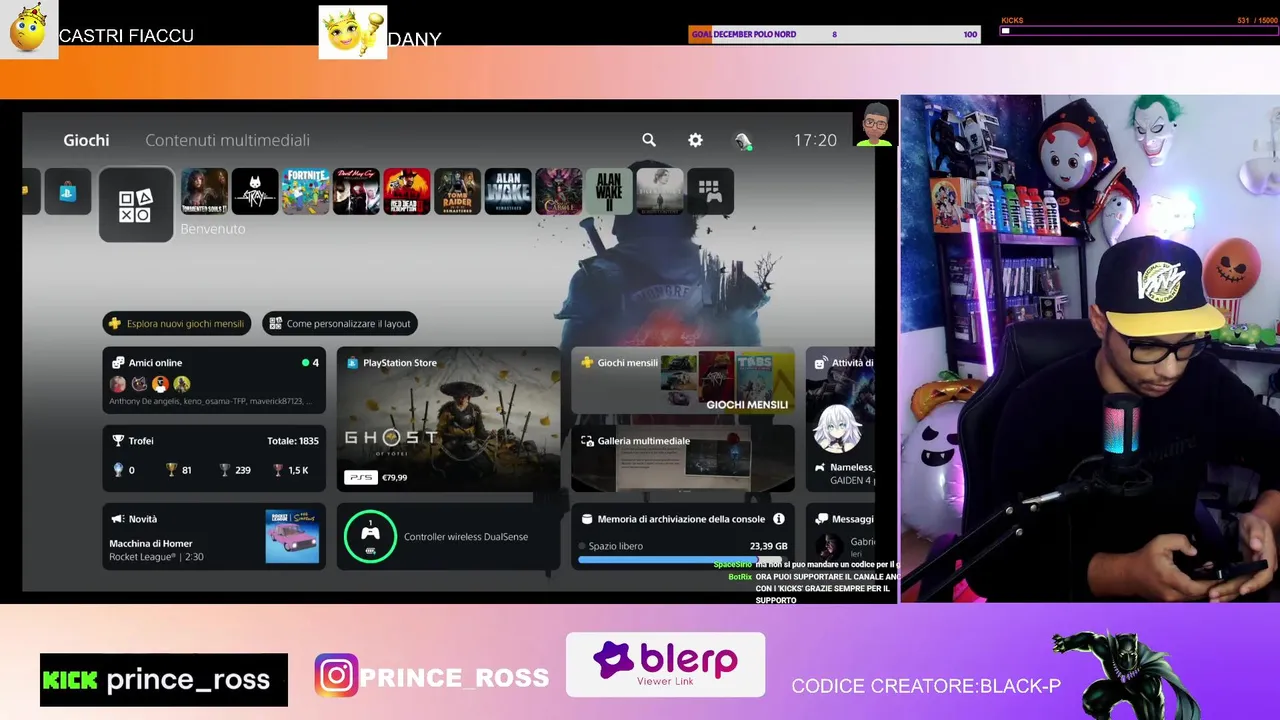1280x720 pixels.
Task: Launch the Devil May Cry game tile
Action: pyautogui.click(x=356, y=192)
